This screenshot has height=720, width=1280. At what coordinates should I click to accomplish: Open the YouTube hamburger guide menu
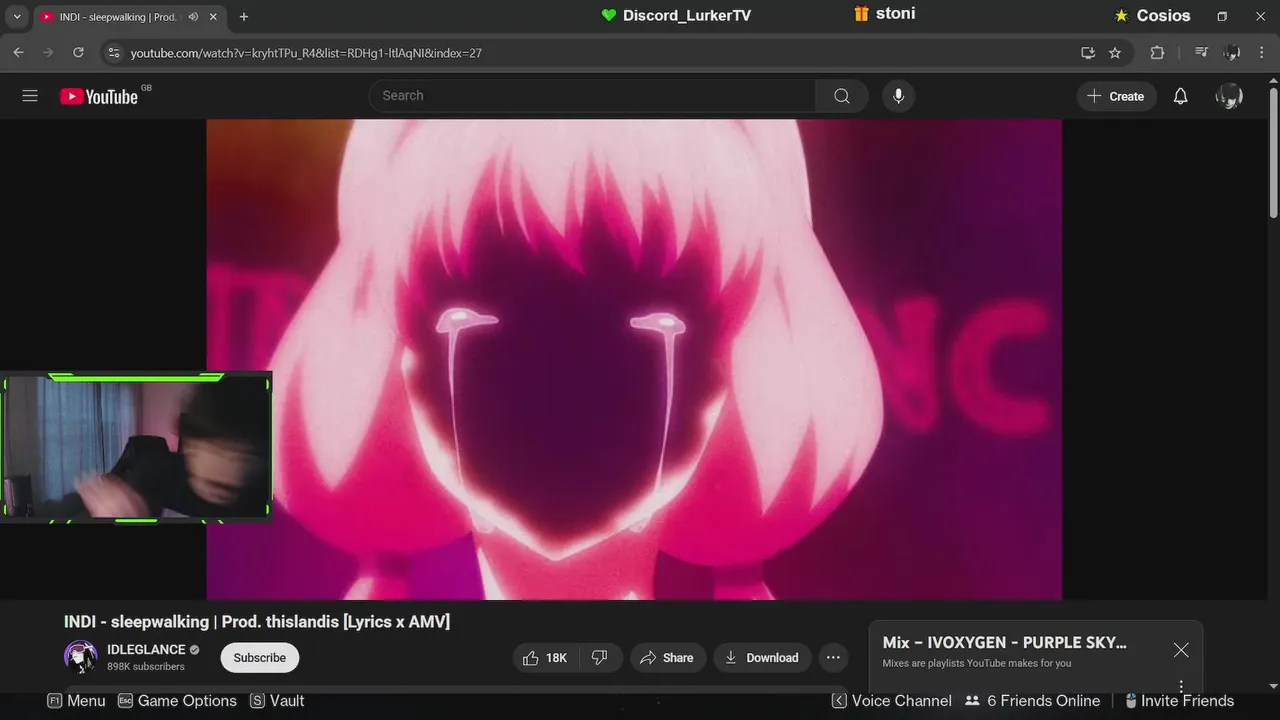tap(30, 96)
